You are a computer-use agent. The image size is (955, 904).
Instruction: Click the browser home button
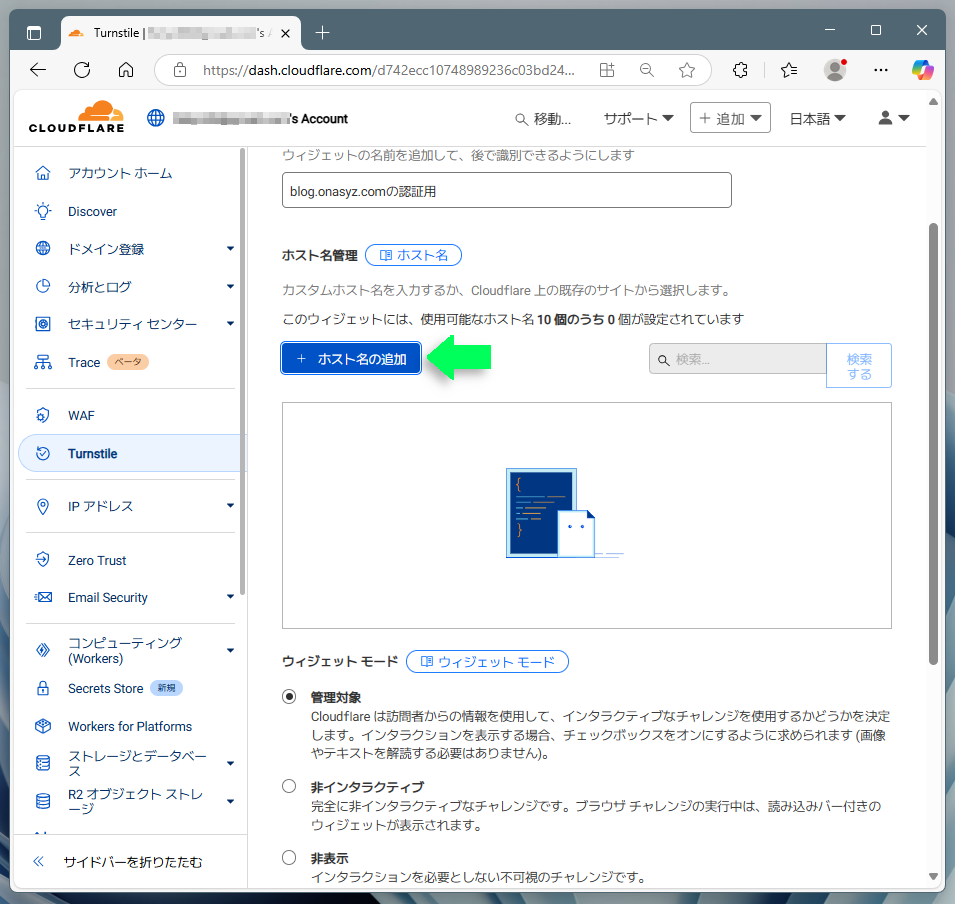pos(126,70)
